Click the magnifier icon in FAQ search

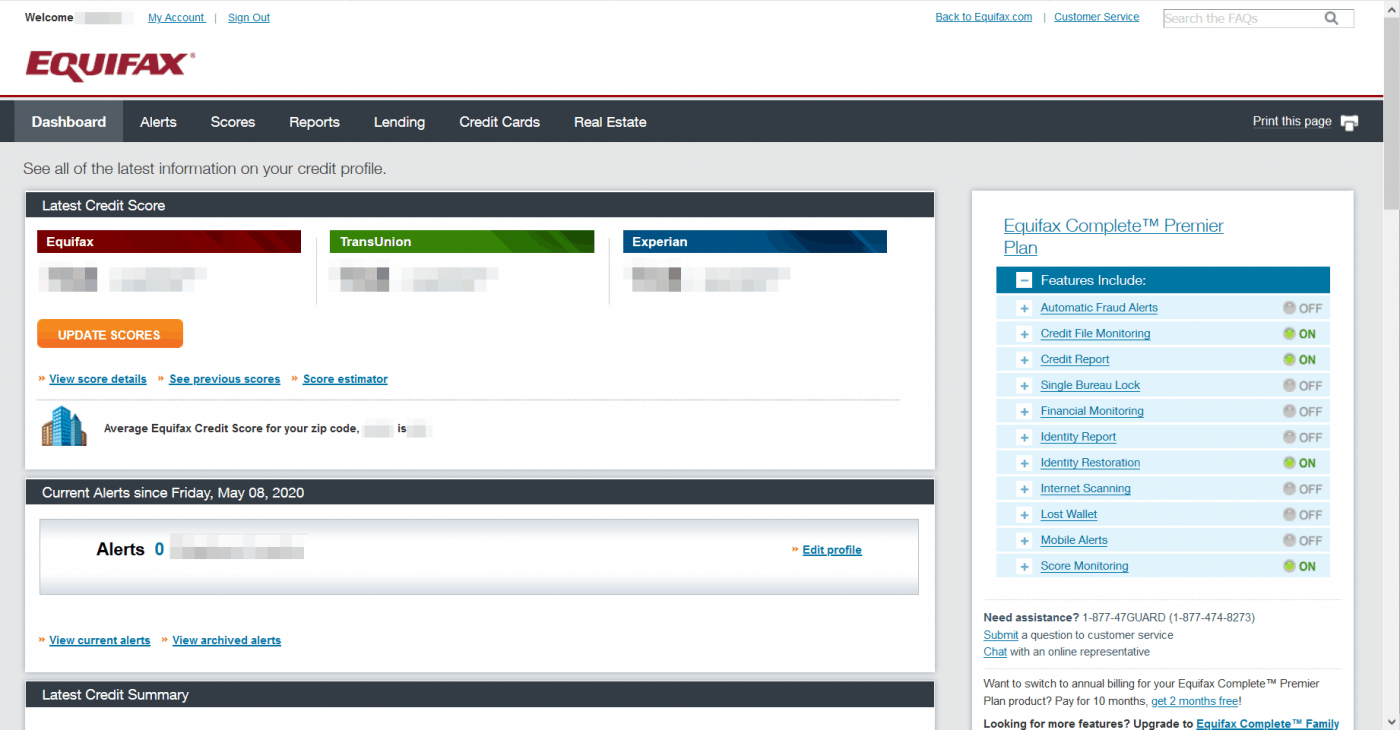click(1332, 18)
